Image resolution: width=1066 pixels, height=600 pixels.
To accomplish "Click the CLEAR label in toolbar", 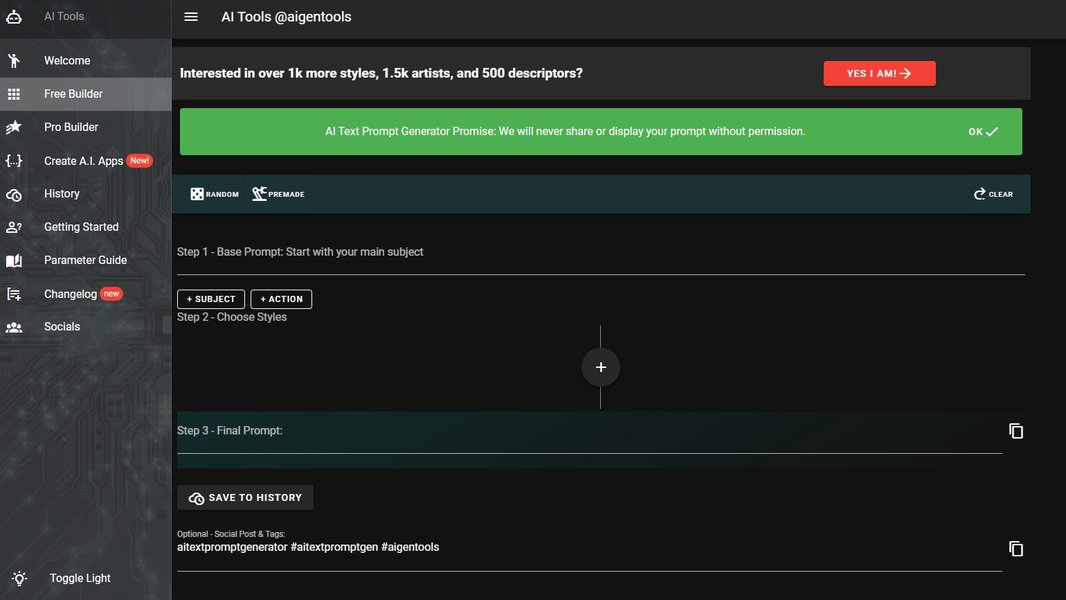I will 1000,194.
